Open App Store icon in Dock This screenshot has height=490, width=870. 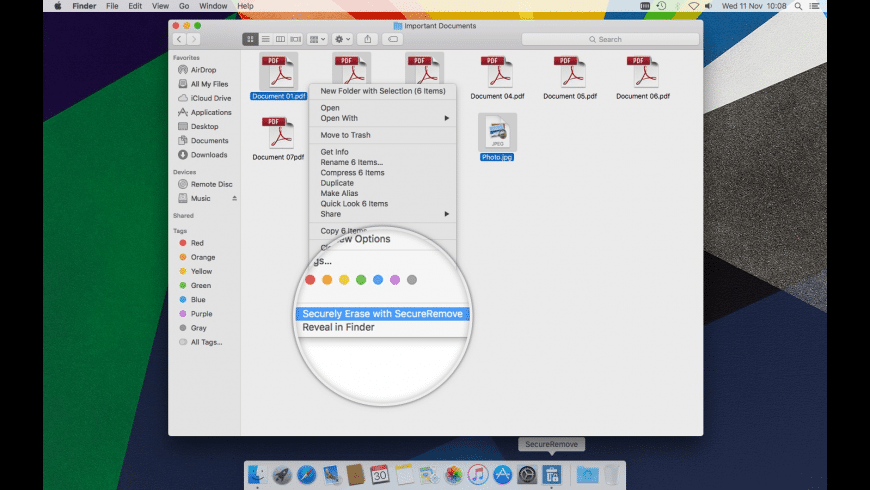tap(502, 474)
